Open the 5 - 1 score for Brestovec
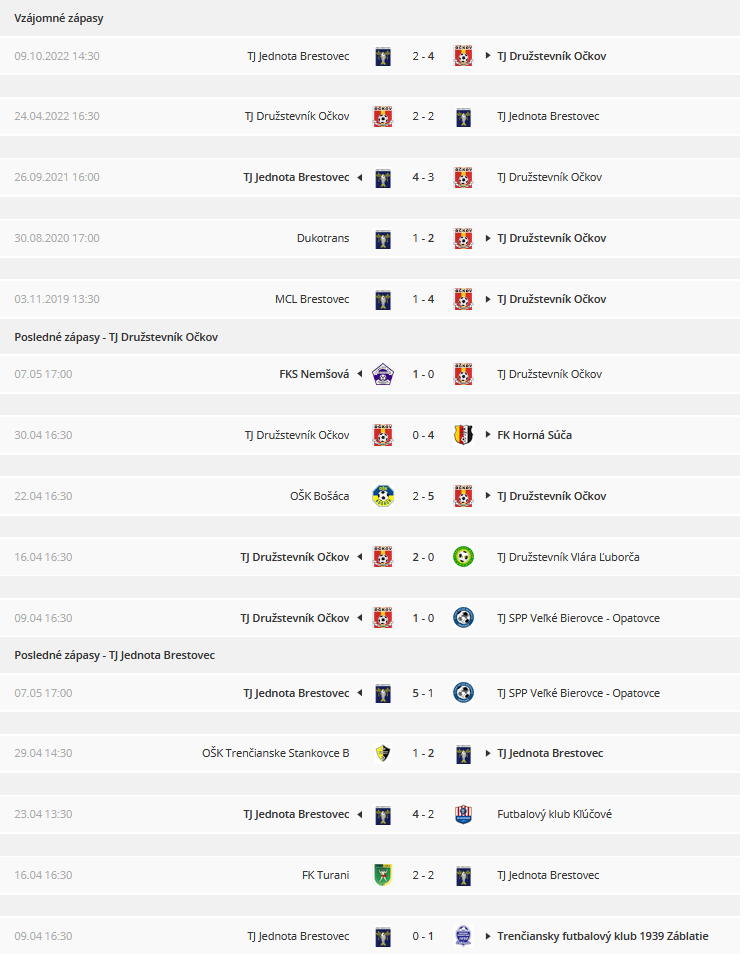The height and width of the screenshot is (965, 749). click(423, 693)
